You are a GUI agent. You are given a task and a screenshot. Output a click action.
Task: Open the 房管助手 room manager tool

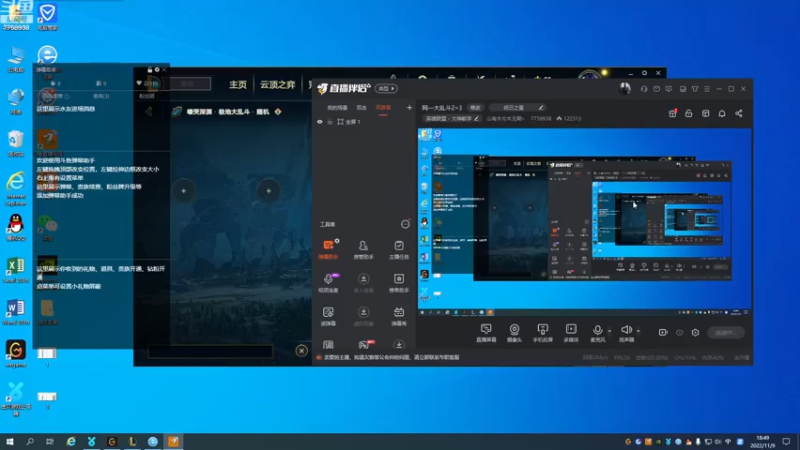click(x=363, y=249)
